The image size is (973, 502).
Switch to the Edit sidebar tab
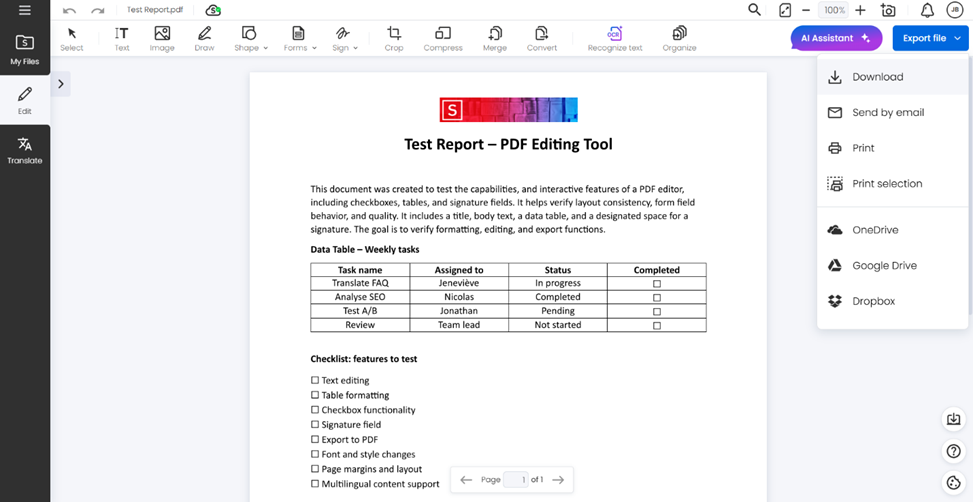(25, 101)
